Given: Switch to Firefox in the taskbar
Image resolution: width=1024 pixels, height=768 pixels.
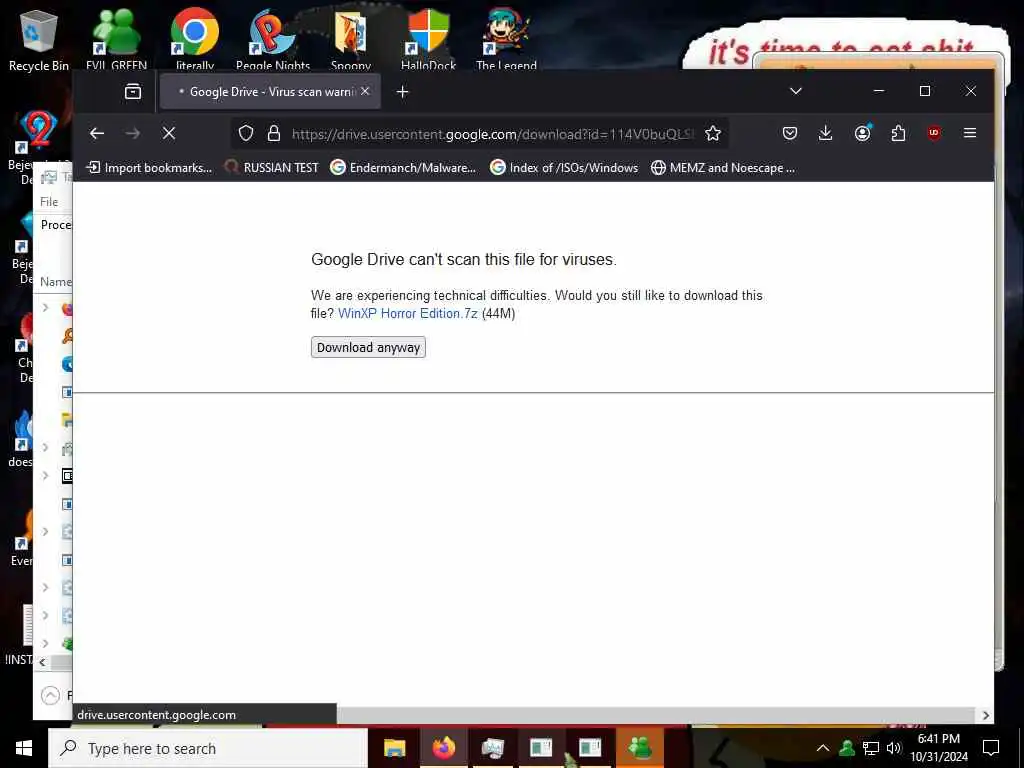Looking at the screenshot, I should click(443, 748).
